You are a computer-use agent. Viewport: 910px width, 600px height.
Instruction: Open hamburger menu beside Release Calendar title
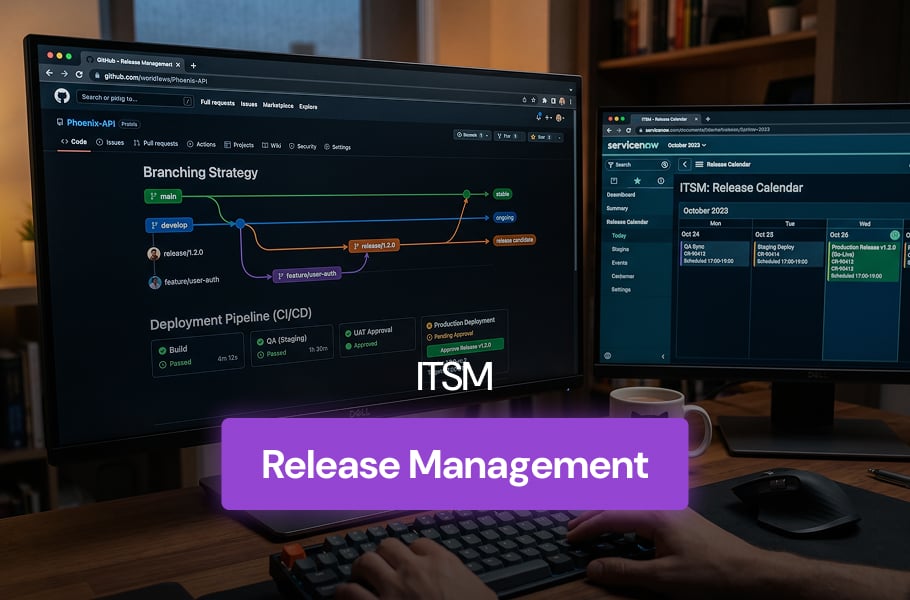coord(699,164)
